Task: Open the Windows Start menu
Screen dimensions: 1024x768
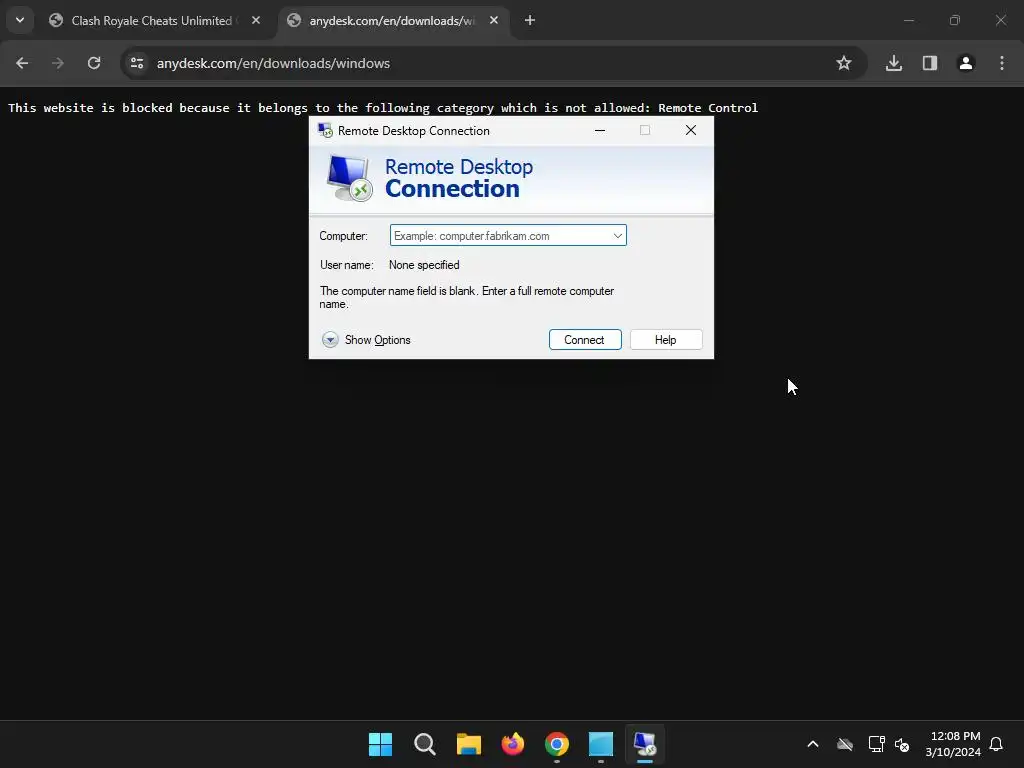Action: tap(380, 744)
